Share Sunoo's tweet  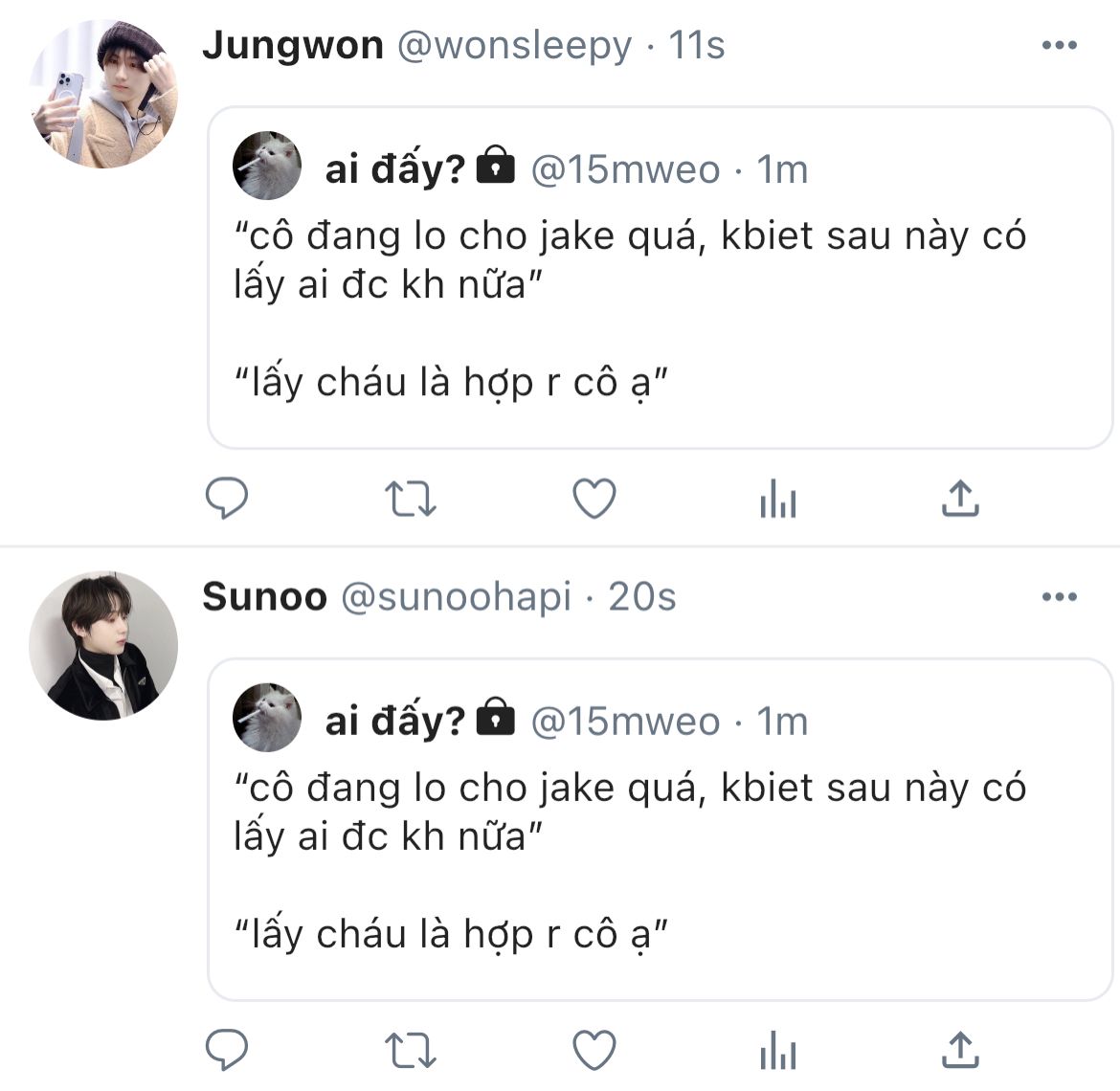click(x=960, y=1050)
